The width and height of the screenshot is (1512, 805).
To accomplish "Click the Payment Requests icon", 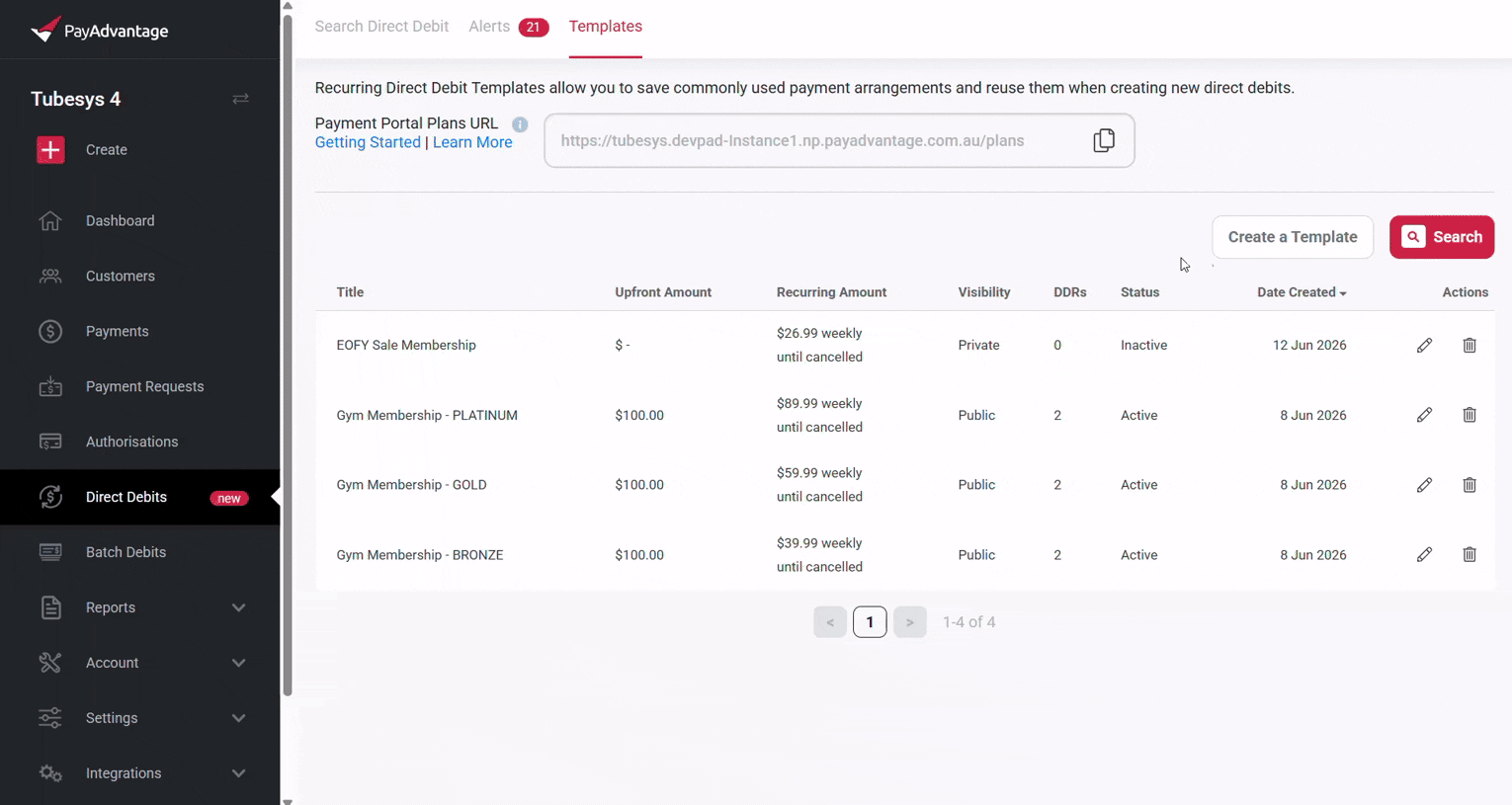I will [x=50, y=386].
